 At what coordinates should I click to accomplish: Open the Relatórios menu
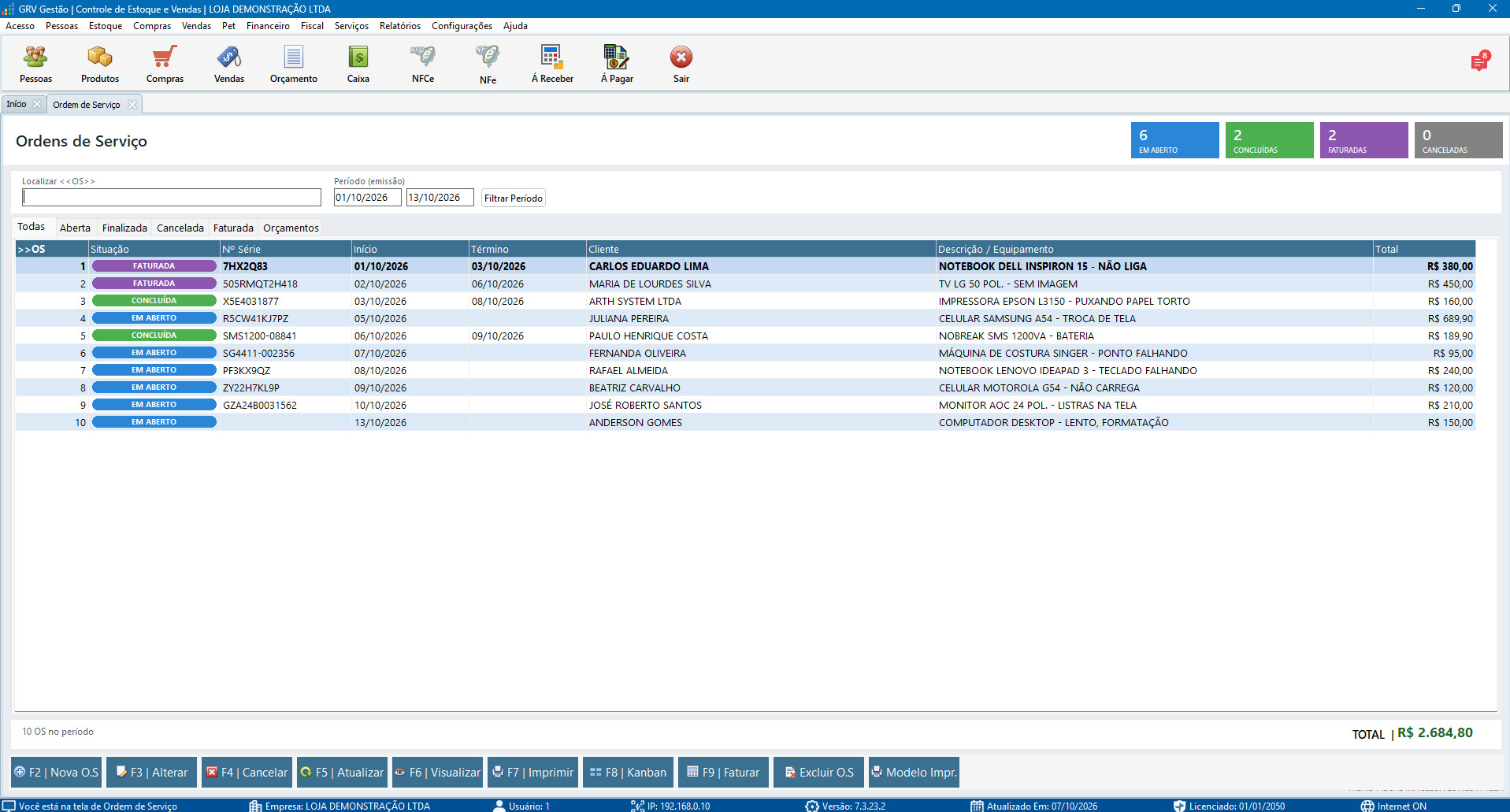(400, 26)
